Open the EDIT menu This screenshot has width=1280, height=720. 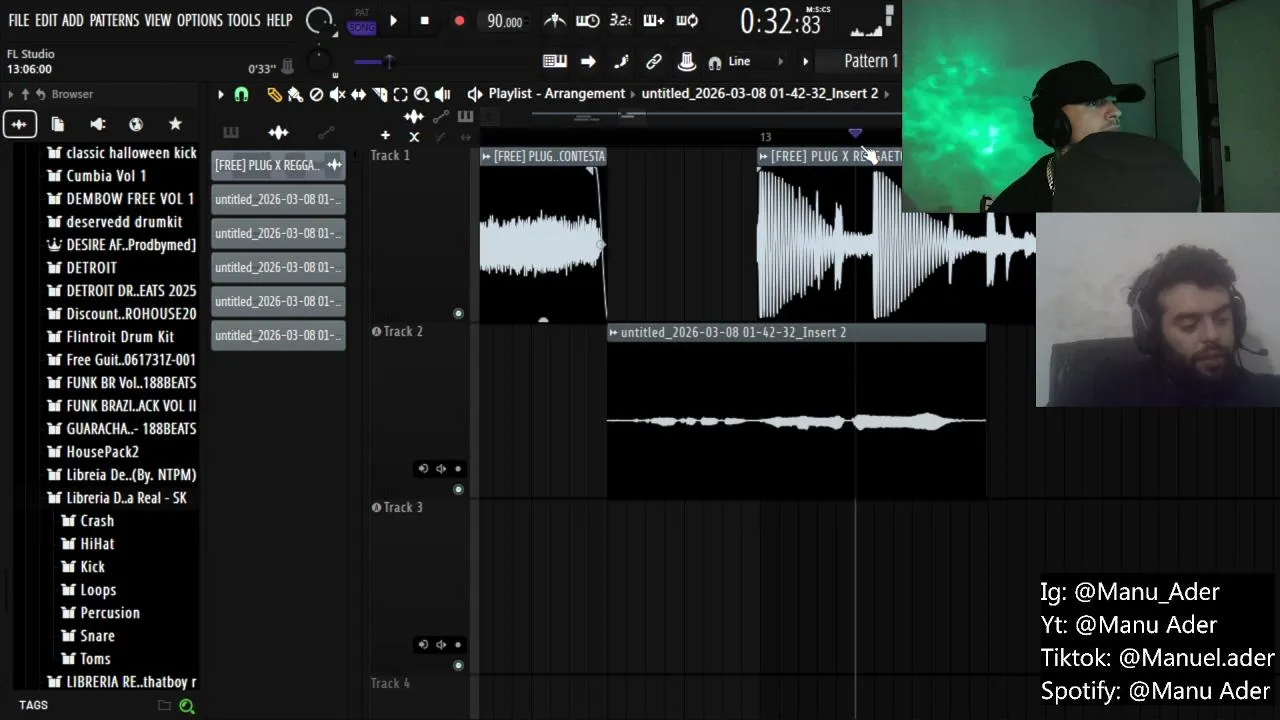pyautogui.click(x=46, y=20)
